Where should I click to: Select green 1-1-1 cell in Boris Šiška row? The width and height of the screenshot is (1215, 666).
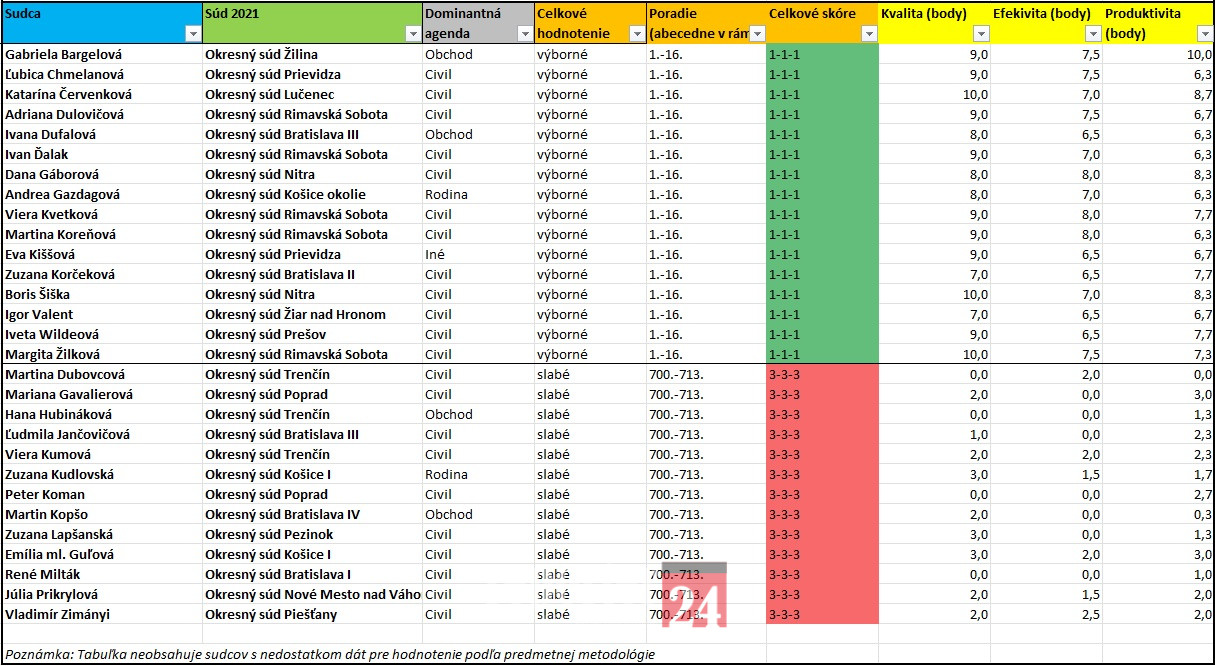tap(822, 294)
